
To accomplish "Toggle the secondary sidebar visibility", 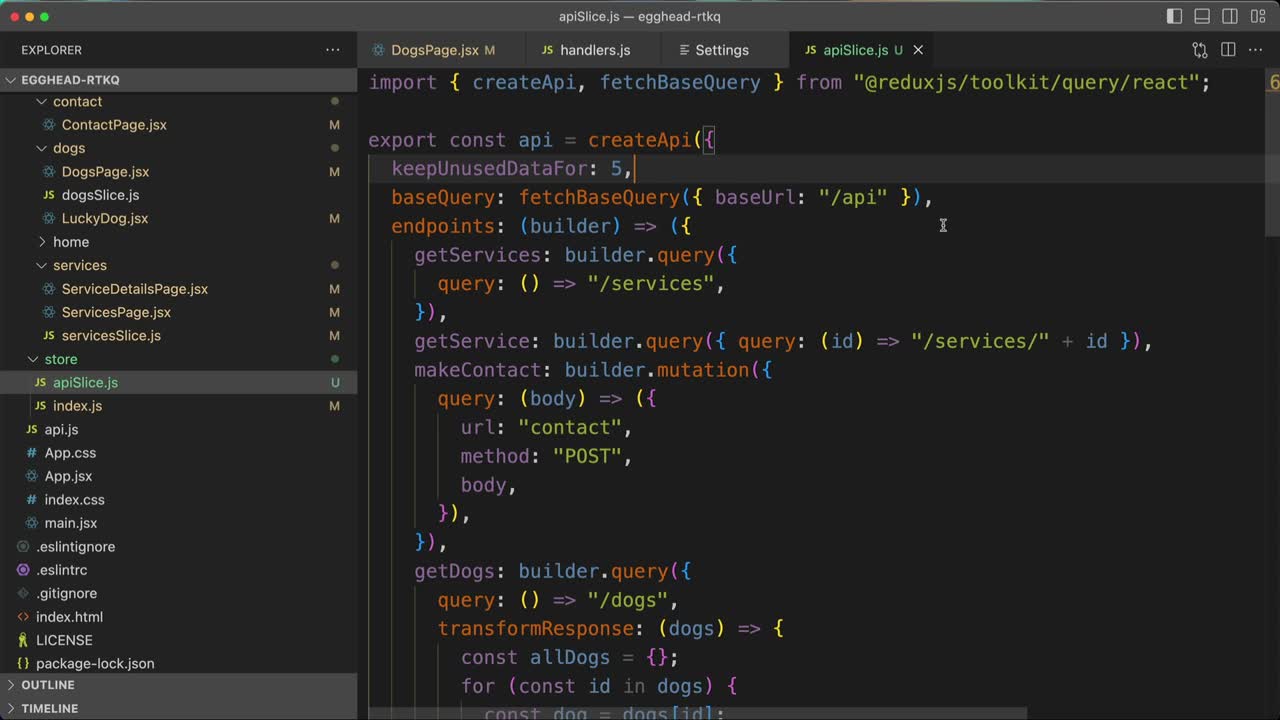I will click(x=1230, y=16).
